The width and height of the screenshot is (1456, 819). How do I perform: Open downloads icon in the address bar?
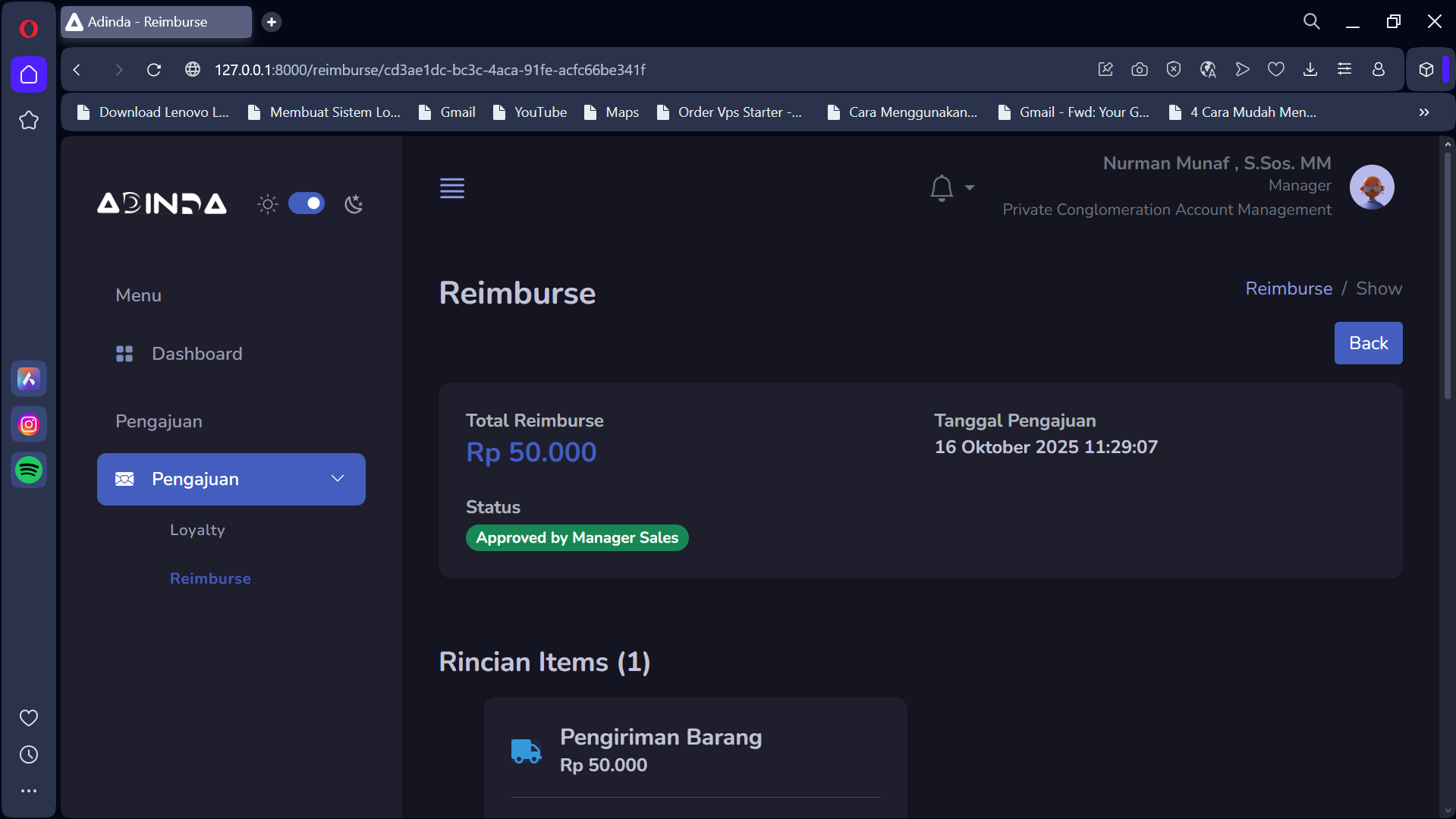pos(1310,70)
